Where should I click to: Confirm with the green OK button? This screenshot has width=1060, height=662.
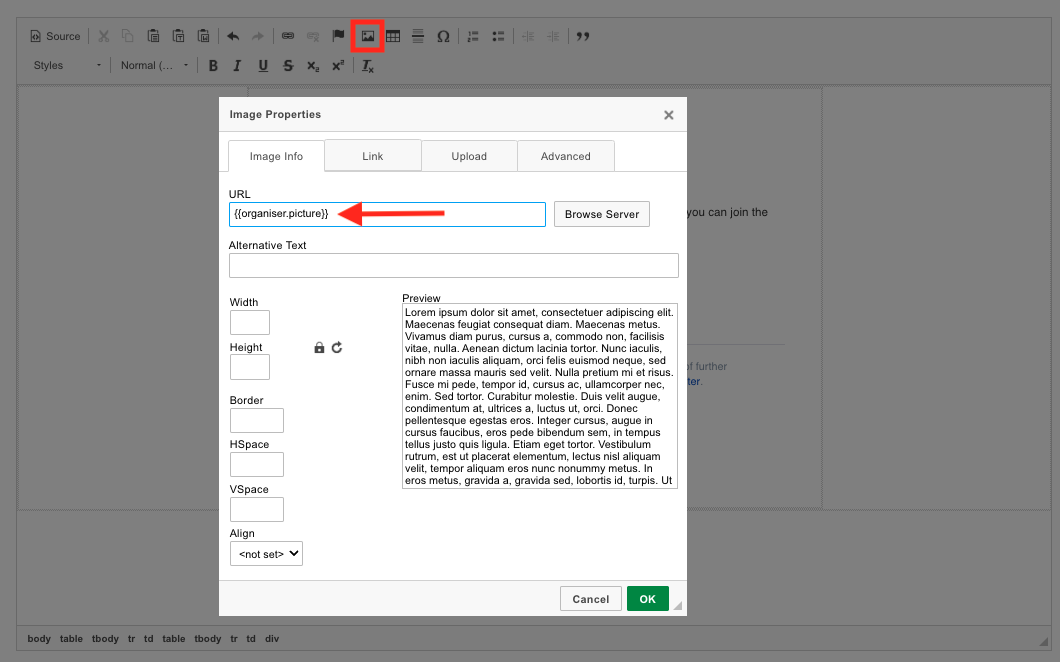coord(648,599)
